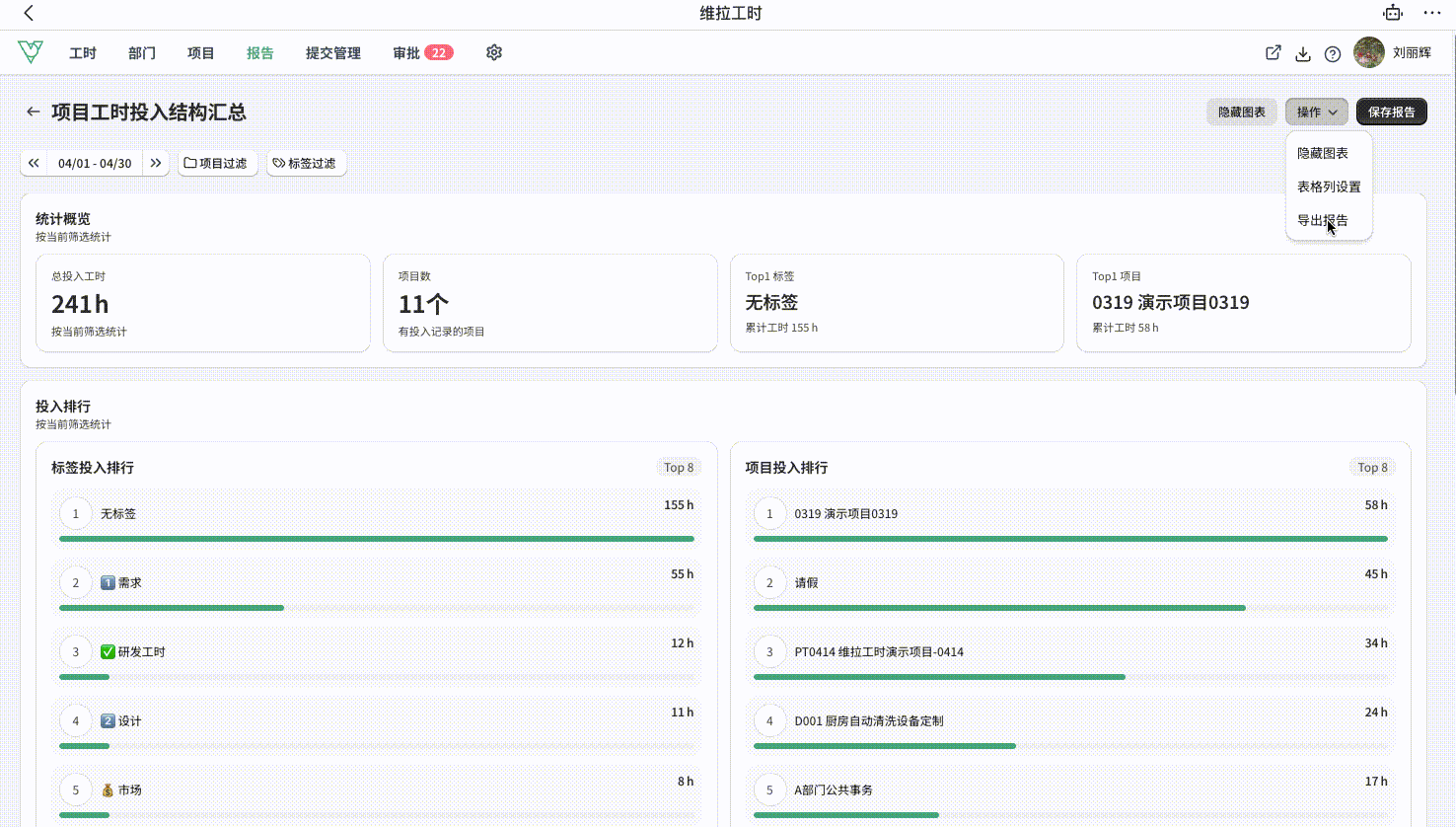1456x827 pixels.
Task: Switch to the 审批 tab
Action: click(x=422, y=53)
